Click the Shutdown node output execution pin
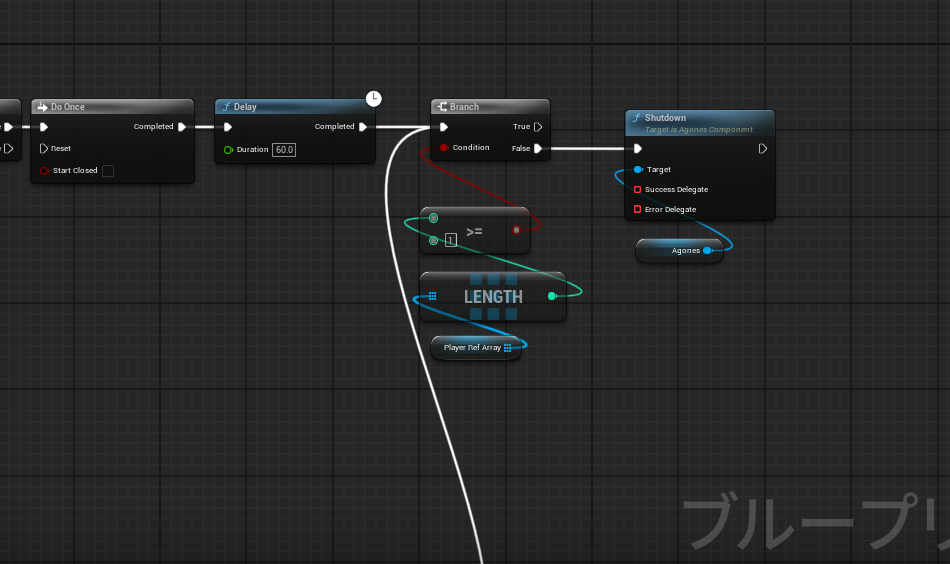The image size is (950, 564). [x=763, y=149]
